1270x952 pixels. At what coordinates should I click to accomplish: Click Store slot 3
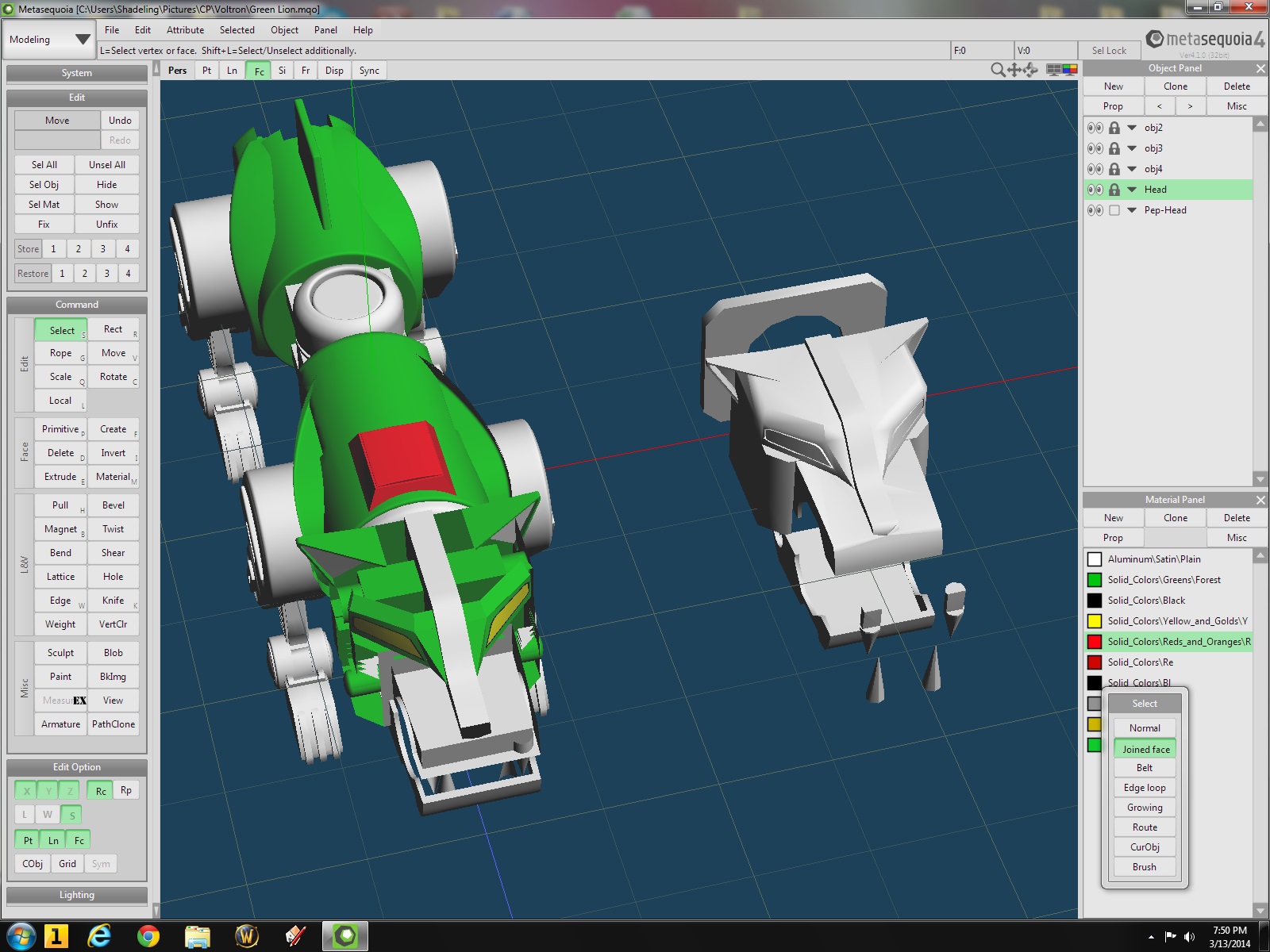[102, 249]
